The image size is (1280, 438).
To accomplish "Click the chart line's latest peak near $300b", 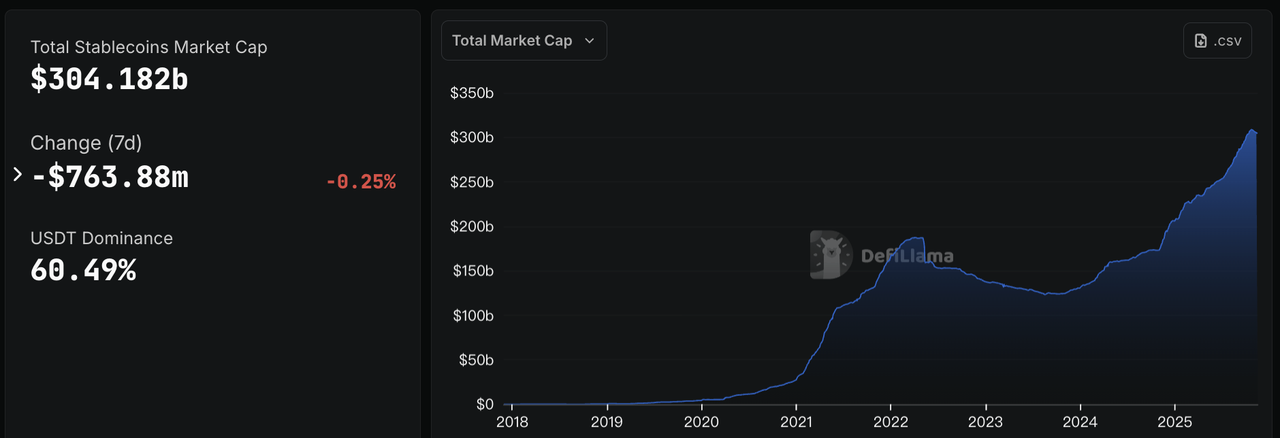I will click(x=1251, y=130).
